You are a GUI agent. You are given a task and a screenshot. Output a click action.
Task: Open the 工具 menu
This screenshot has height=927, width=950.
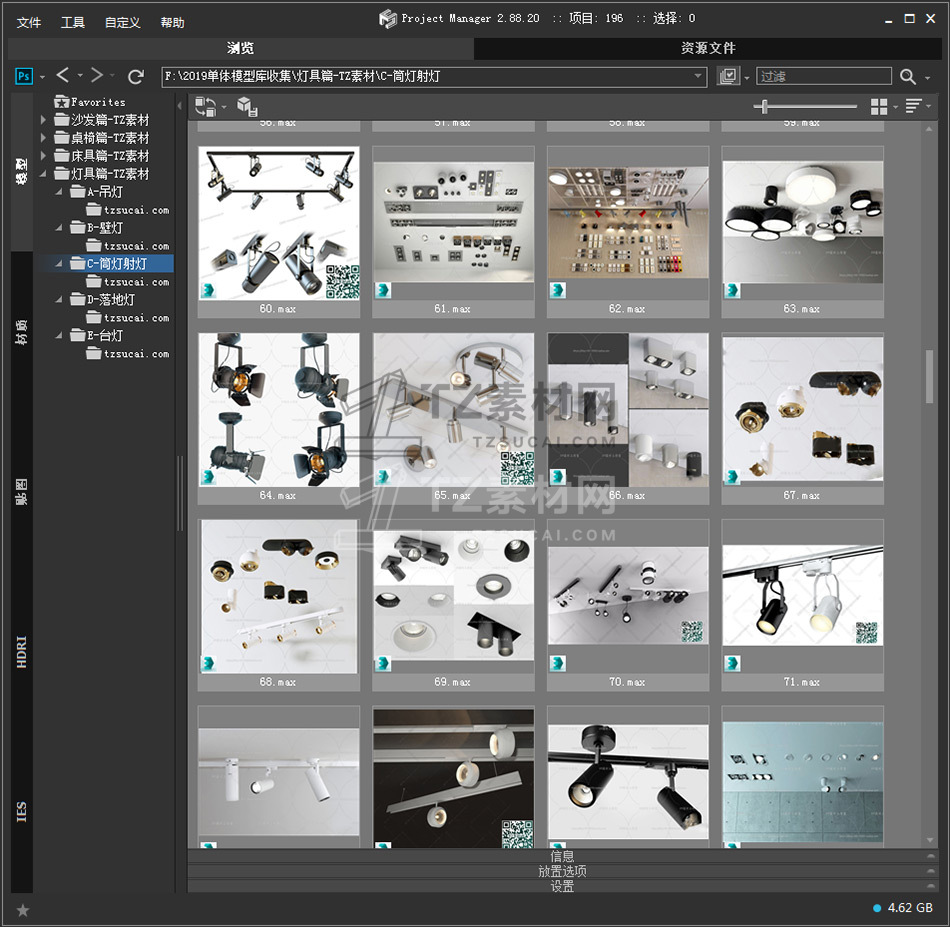(73, 22)
